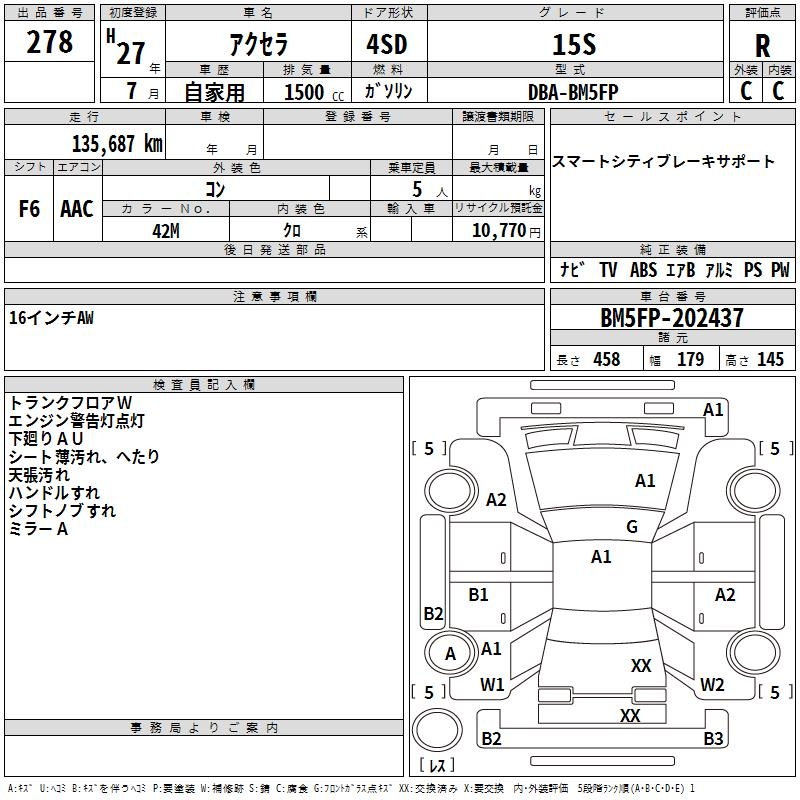Image resolution: width=800 pixels, height=800 pixels.
Task: Click the アルミ equipment entry
Action: tap(719, 269)
